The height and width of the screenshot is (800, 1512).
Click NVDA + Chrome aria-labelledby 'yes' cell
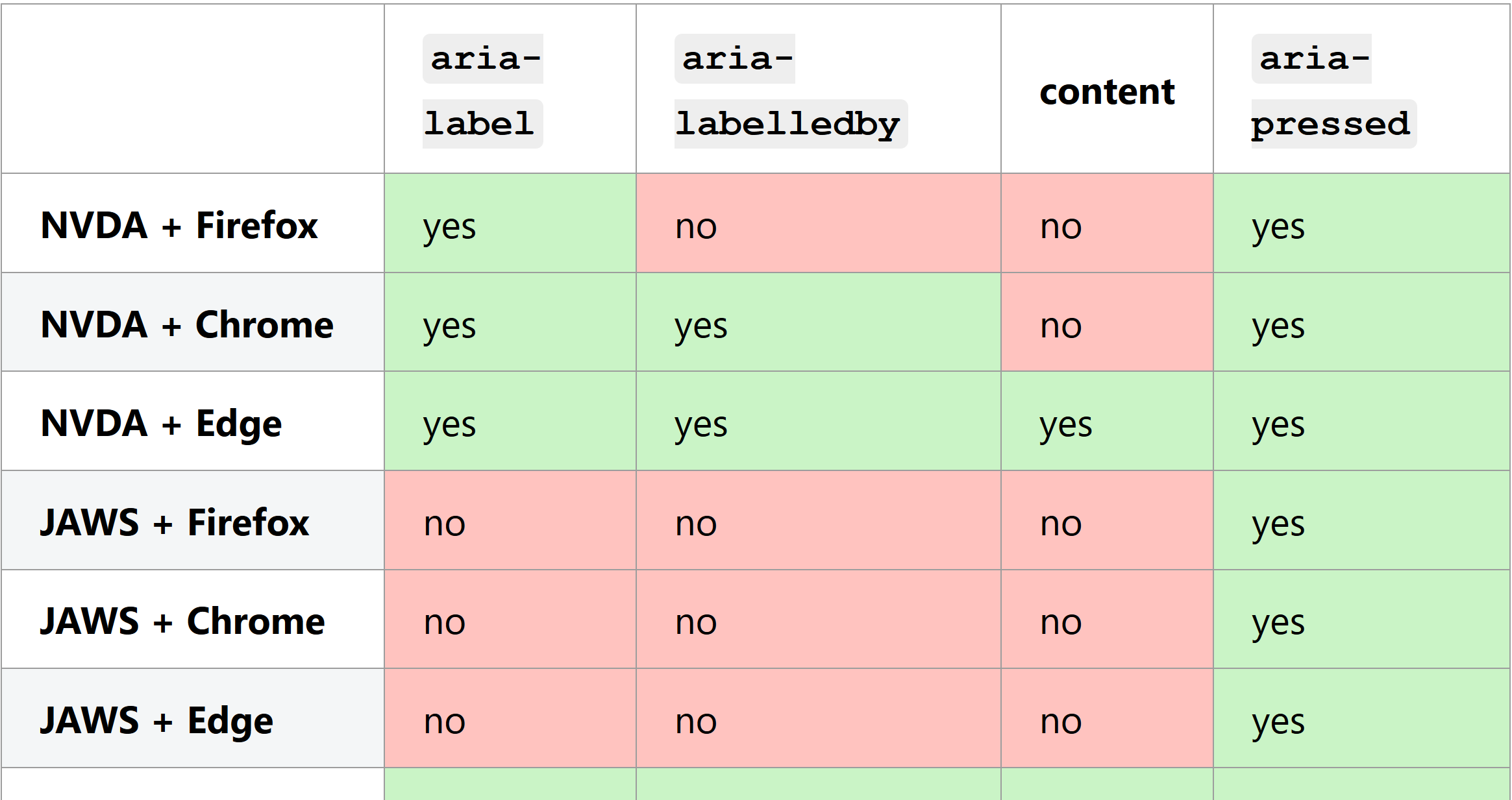[x=818, y=322]
